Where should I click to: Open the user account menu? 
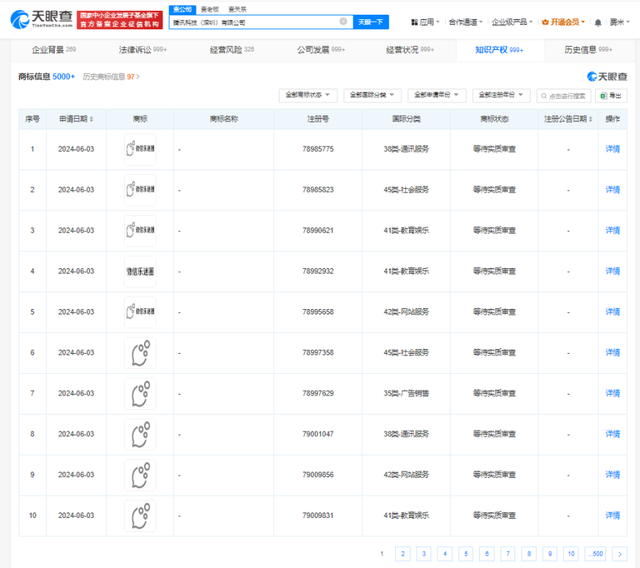619,22
